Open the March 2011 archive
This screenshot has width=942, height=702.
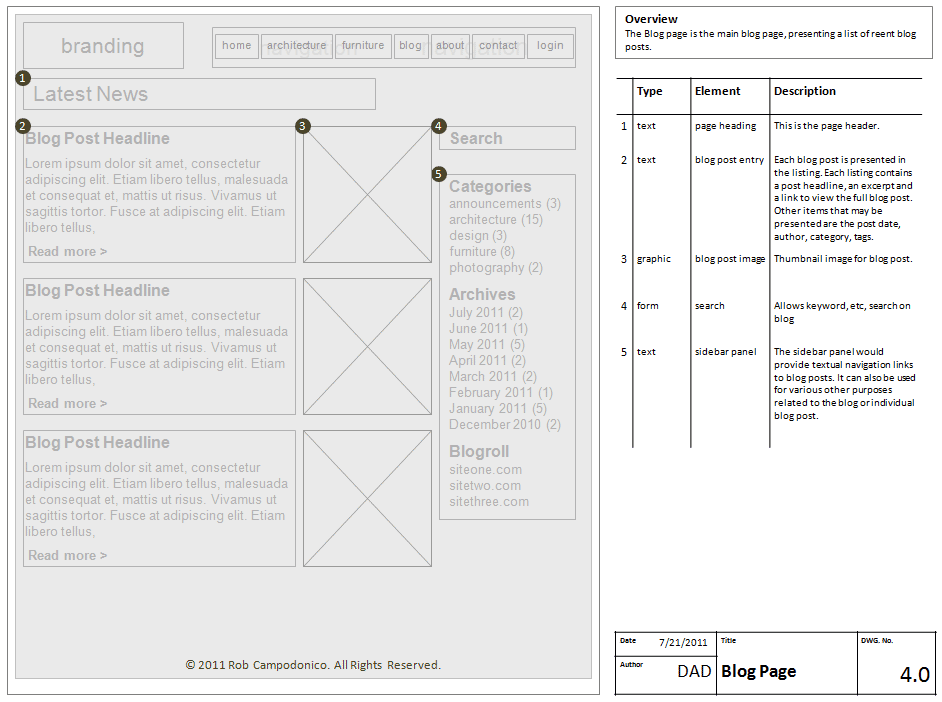click(493, 377)
